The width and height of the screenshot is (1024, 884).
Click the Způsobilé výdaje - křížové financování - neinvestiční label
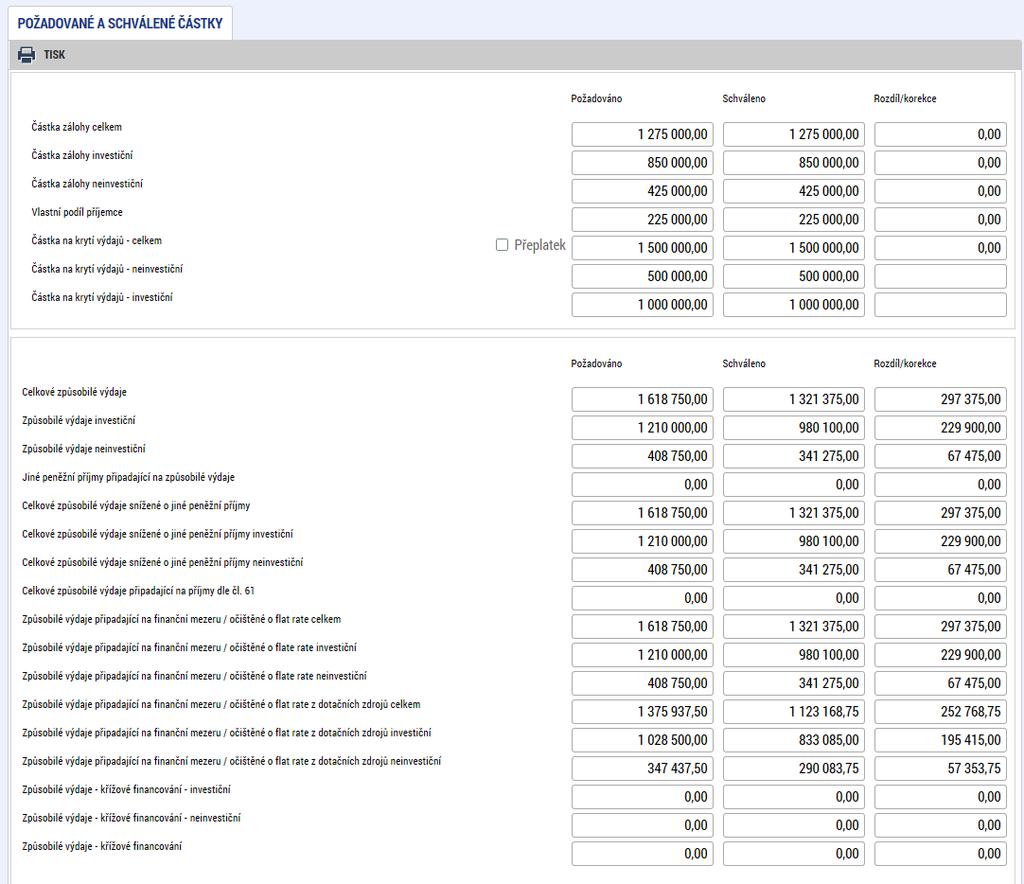[x=131, y=818]
